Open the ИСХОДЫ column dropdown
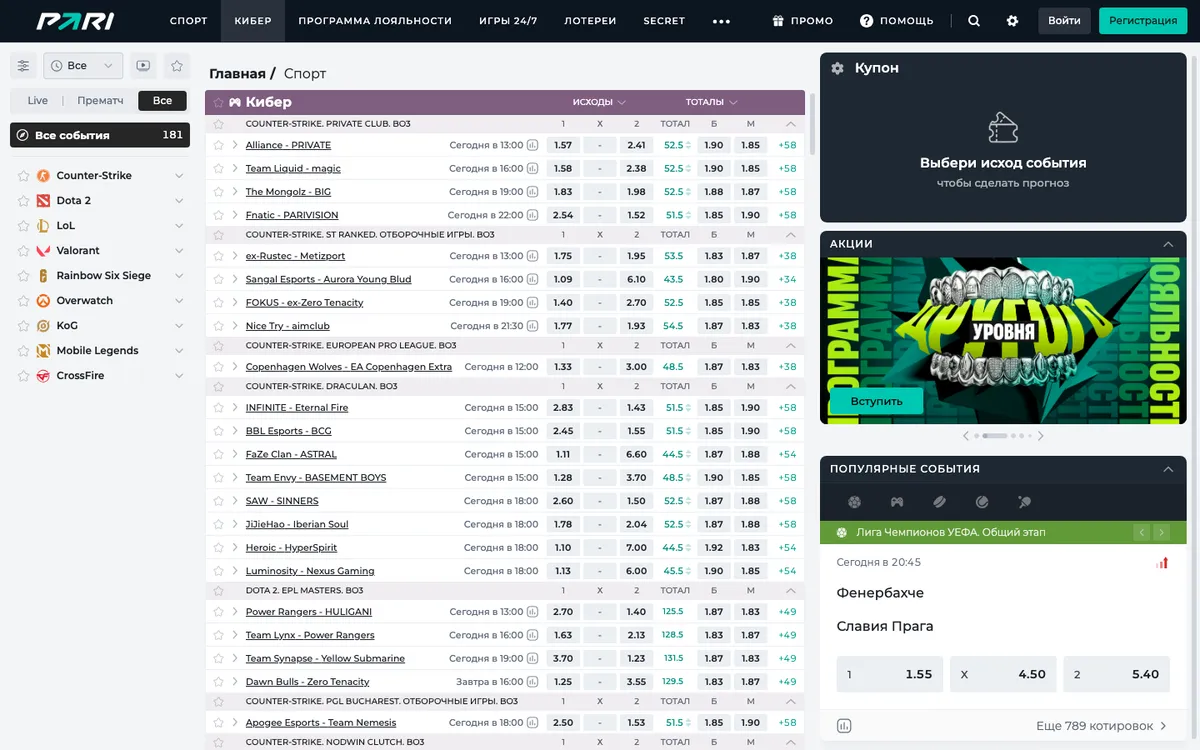The height and width of the screenshot is (750, 1200). [x=599, y=102]
